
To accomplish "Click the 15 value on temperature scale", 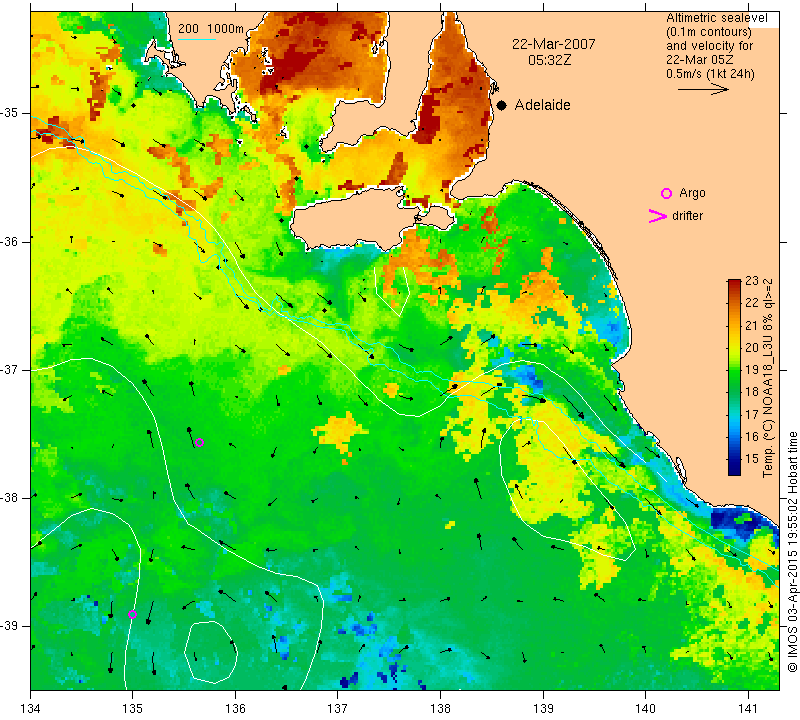I will tap(752, 458).
